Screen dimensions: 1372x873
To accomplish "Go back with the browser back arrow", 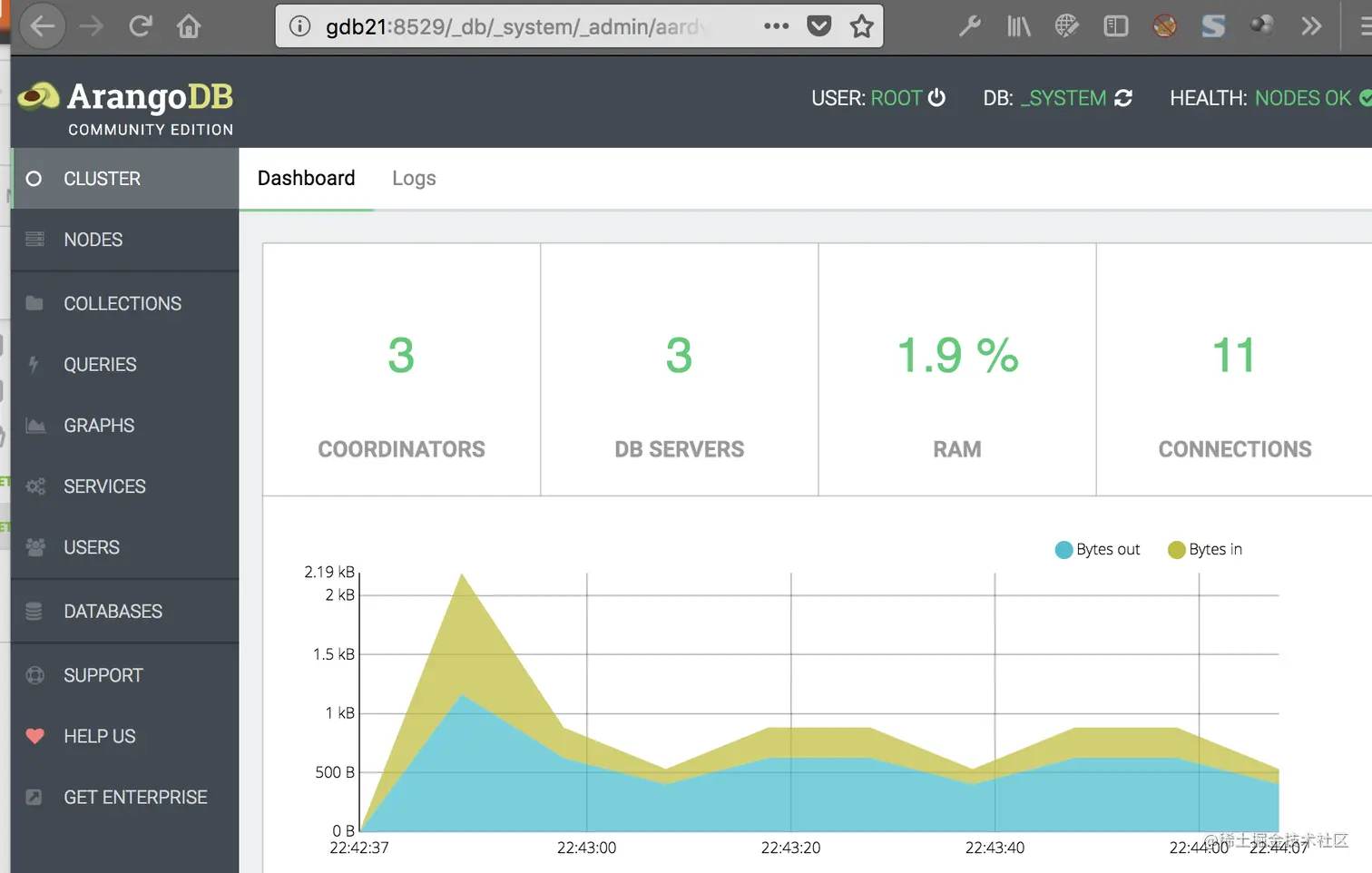I will tap(43, 25).
